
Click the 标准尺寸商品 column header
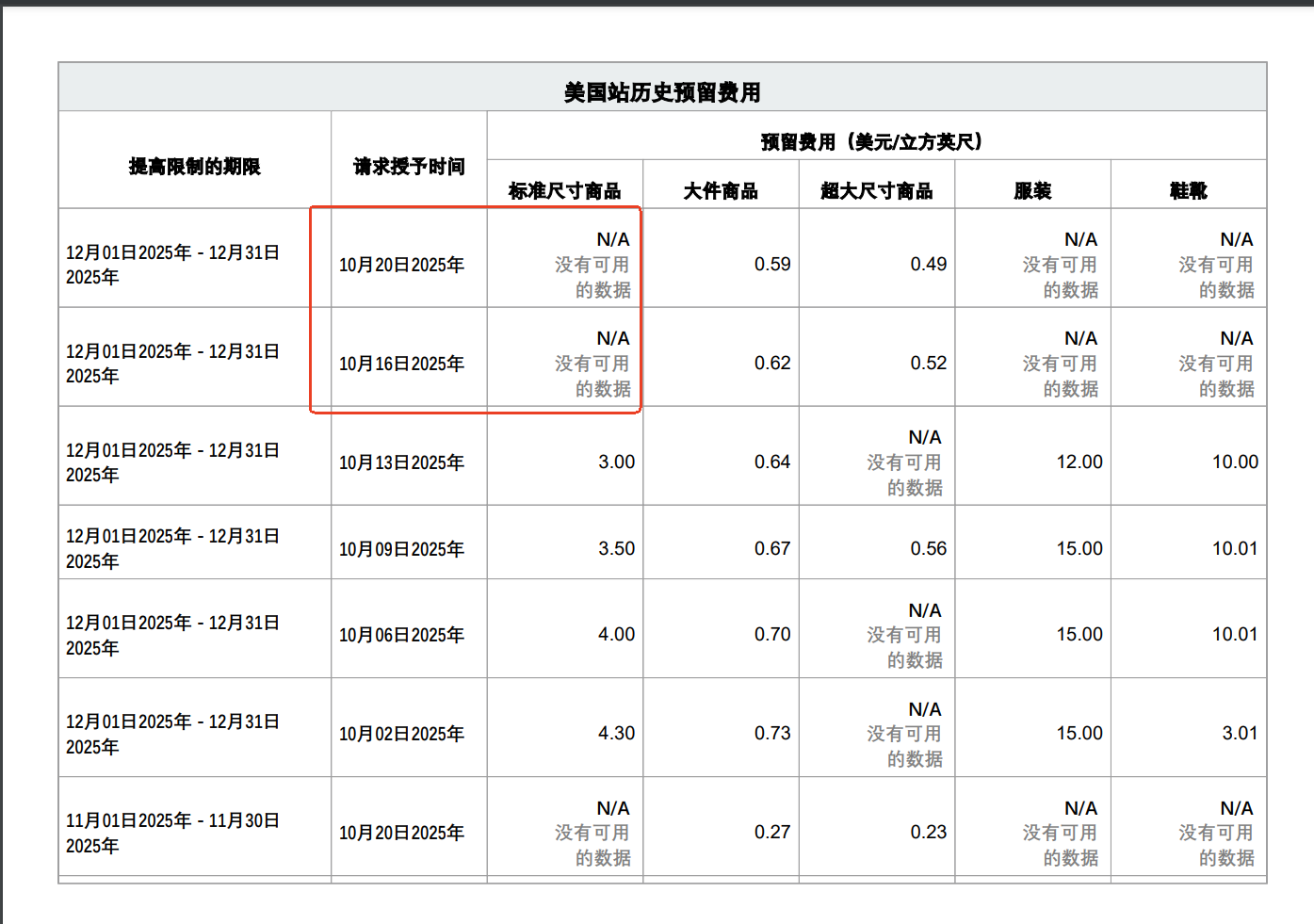click(x=564, y=191)
